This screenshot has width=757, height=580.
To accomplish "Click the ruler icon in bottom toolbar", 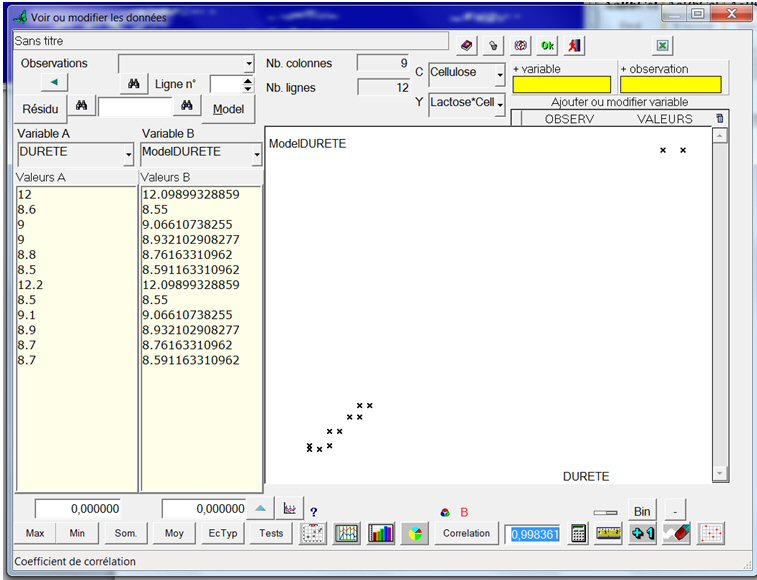I will coord(608,533).
